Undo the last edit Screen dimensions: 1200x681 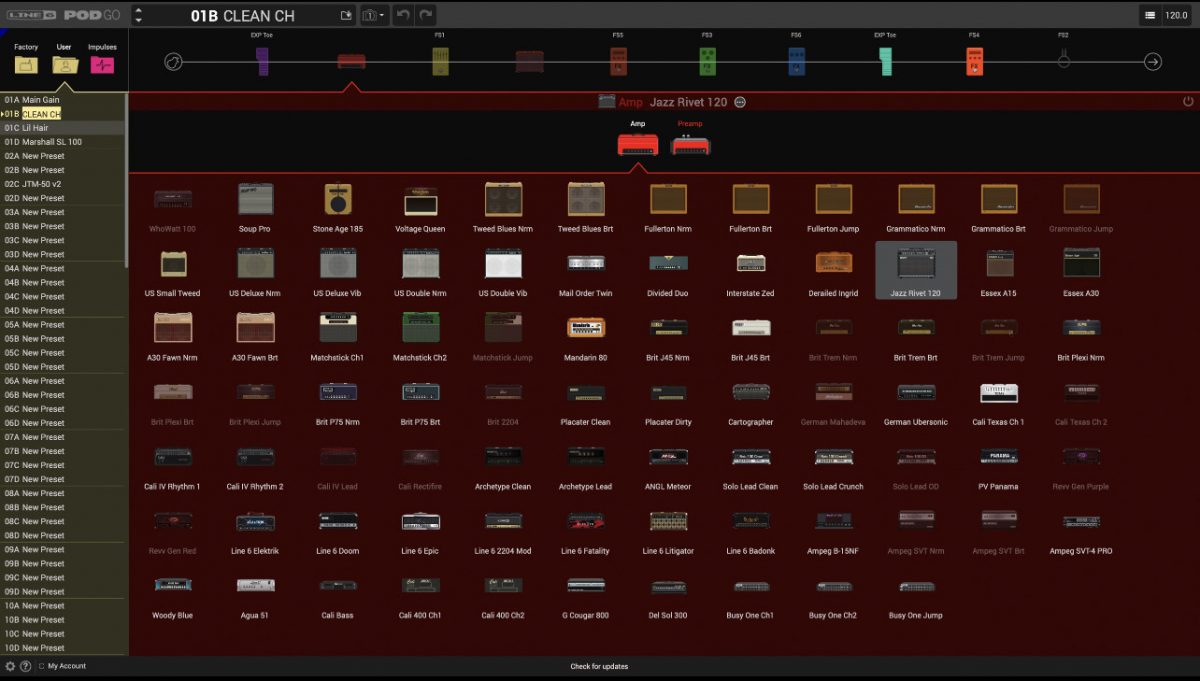pos(403,15)
